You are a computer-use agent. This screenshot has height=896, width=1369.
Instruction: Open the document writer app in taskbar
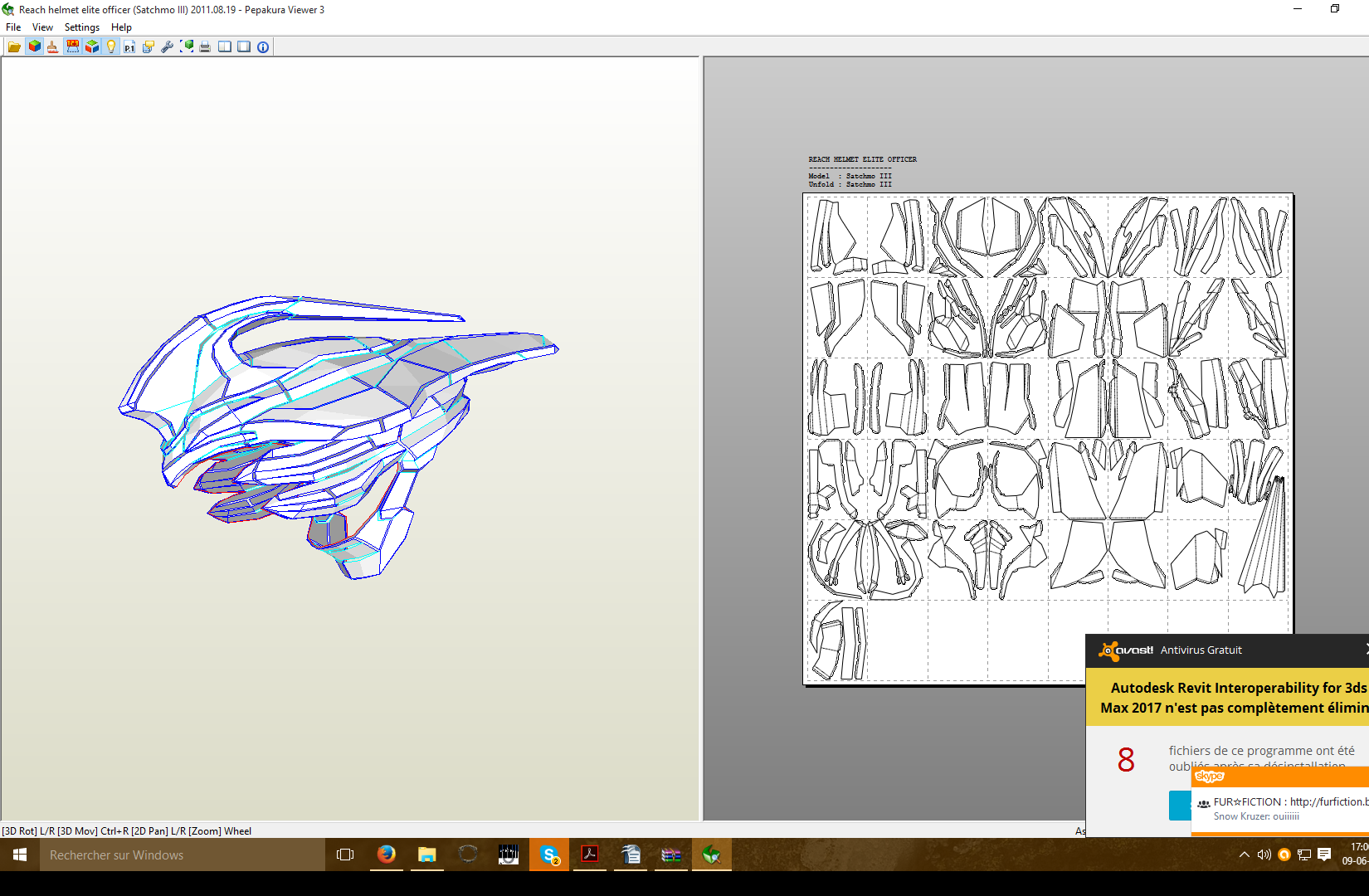pyautogui.click(x=631, y=855)
